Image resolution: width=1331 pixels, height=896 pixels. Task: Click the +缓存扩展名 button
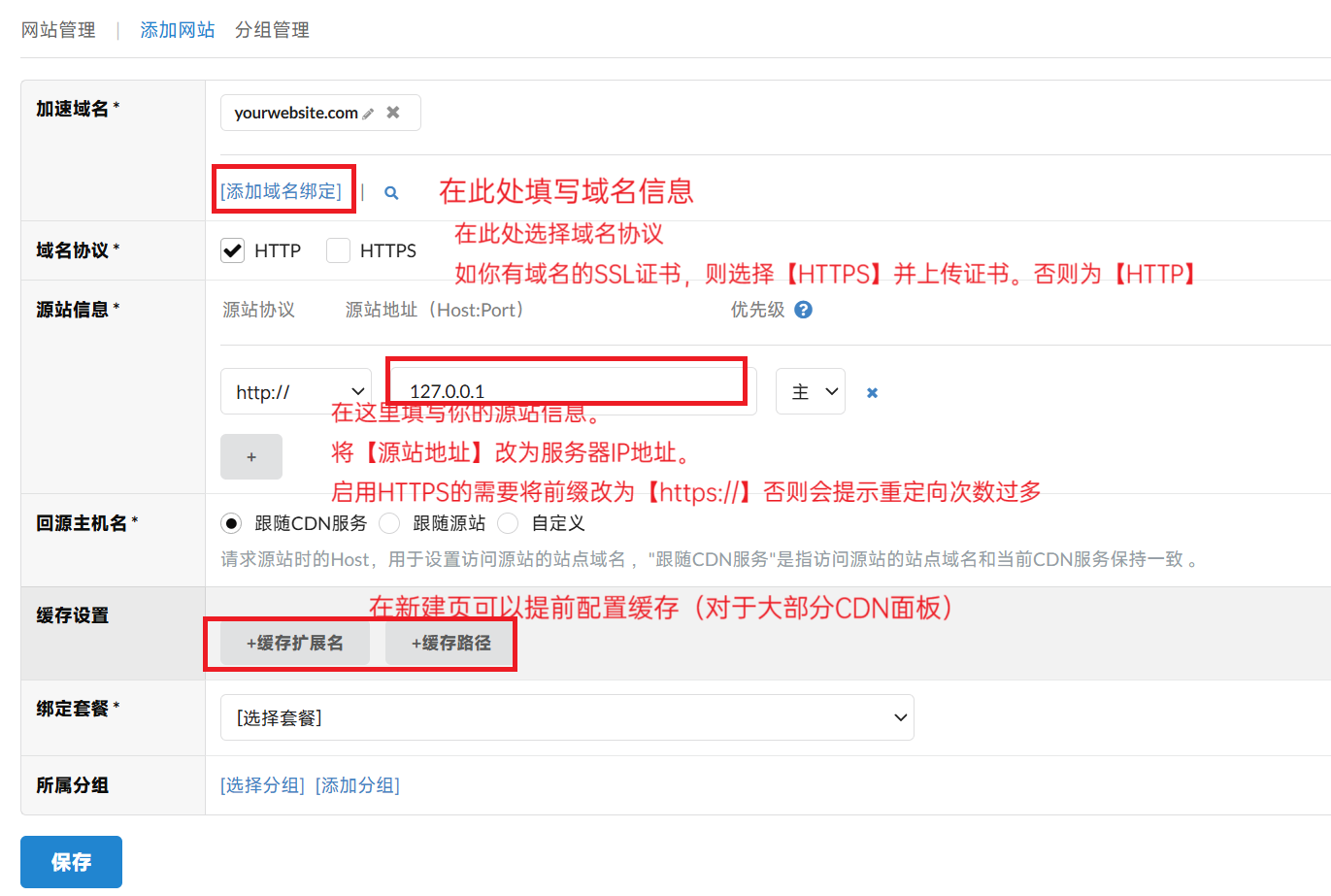tap(295, 643)
